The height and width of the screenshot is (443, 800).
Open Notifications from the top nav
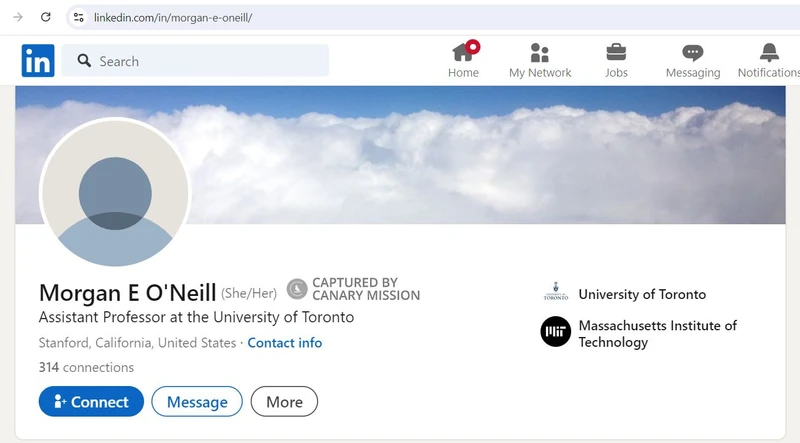(x=769, y=60)
